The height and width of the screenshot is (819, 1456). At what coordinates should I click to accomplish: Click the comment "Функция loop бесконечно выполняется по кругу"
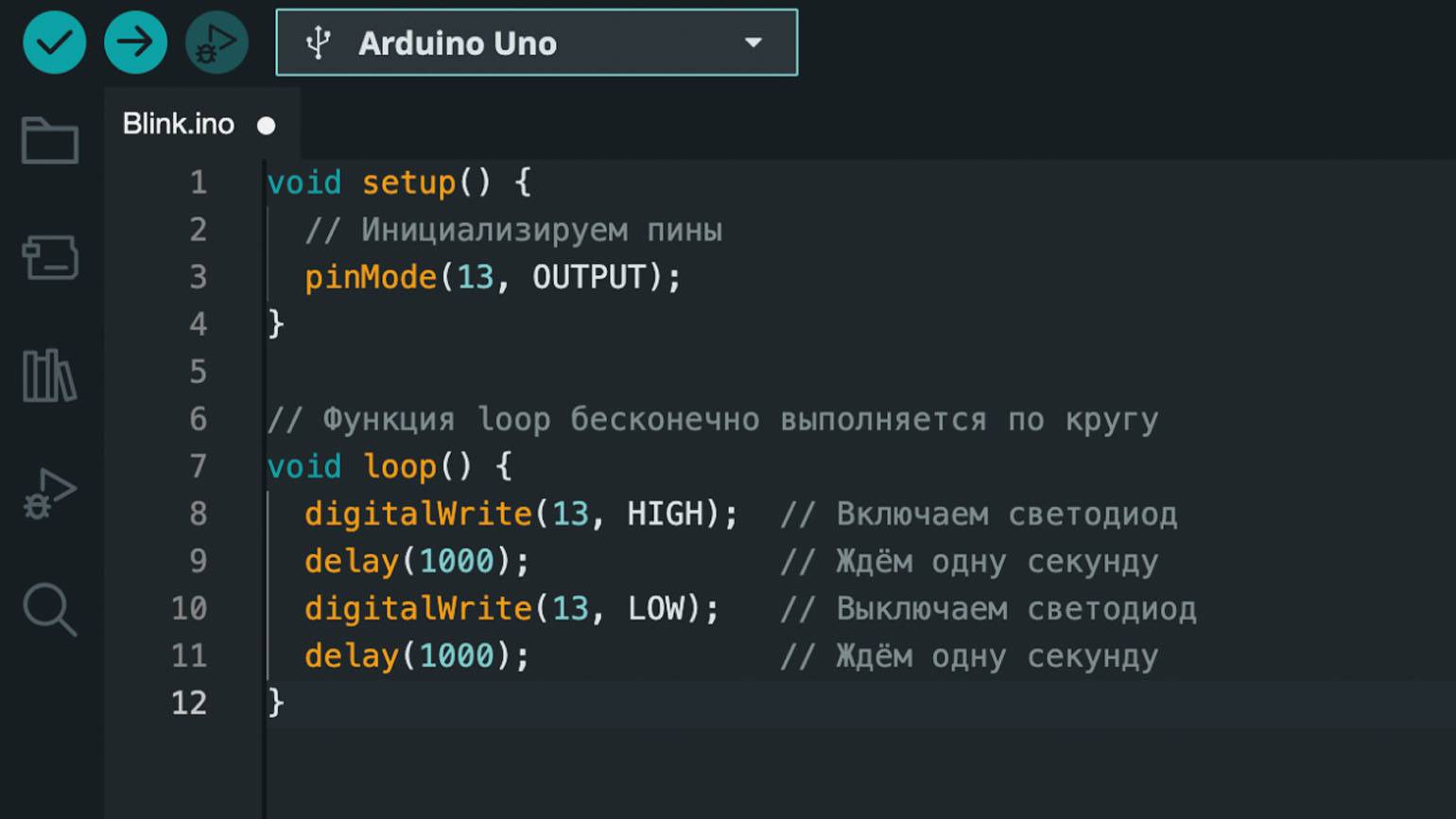pos(713,419)
